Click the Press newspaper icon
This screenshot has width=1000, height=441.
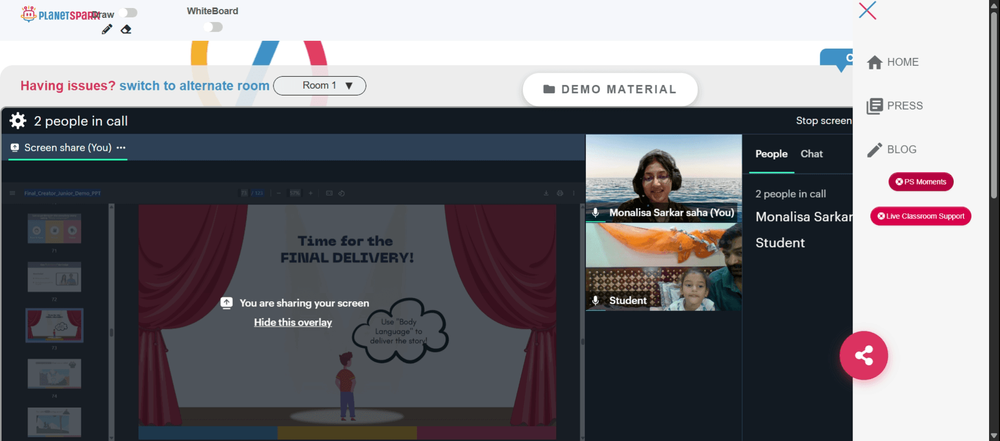coord(874,106)
